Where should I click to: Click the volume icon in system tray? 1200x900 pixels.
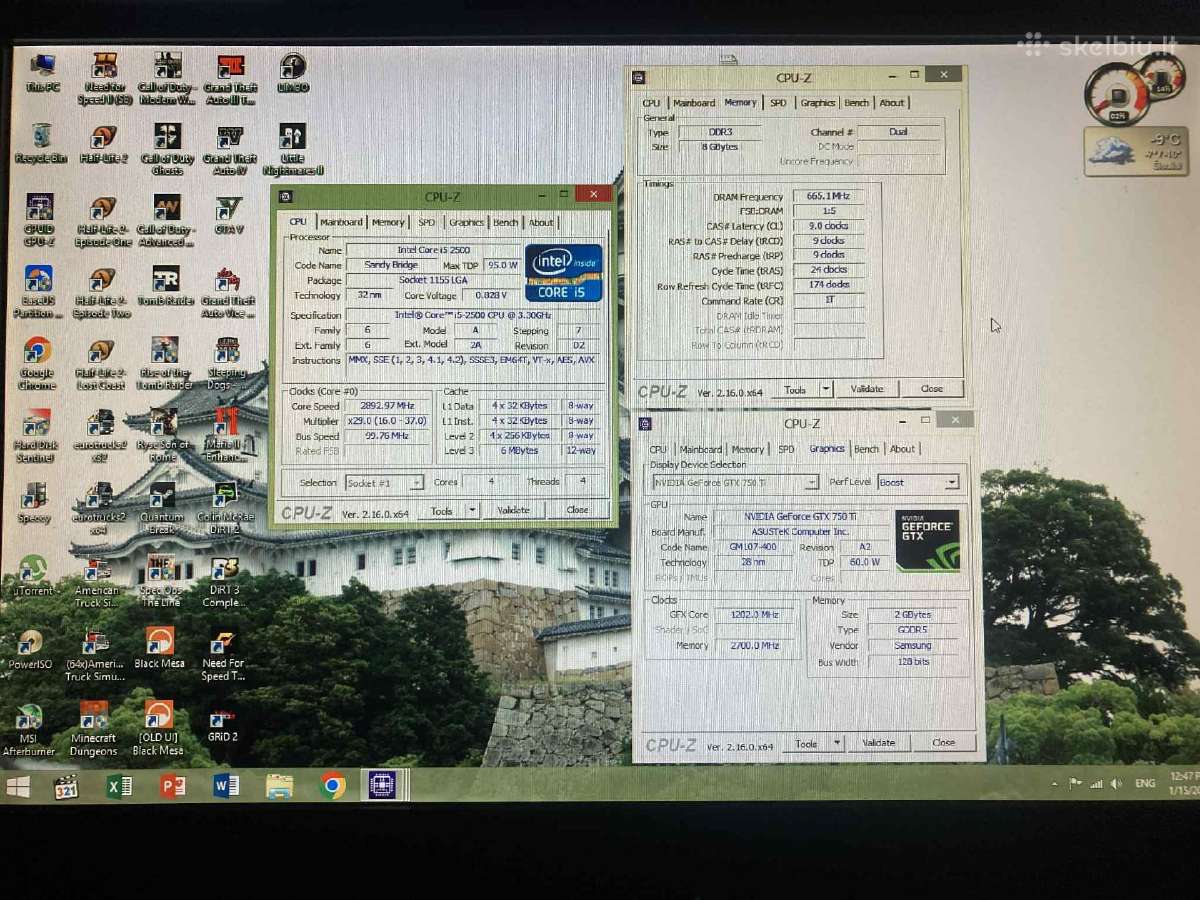point(1116,784)
